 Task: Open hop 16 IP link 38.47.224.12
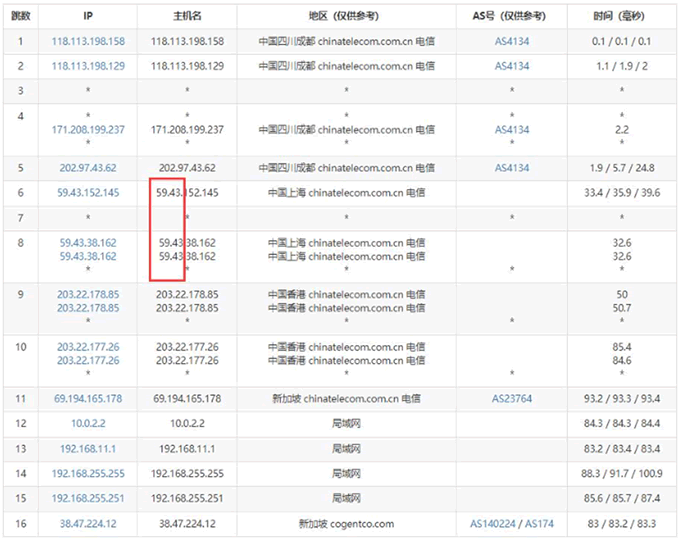88,524
